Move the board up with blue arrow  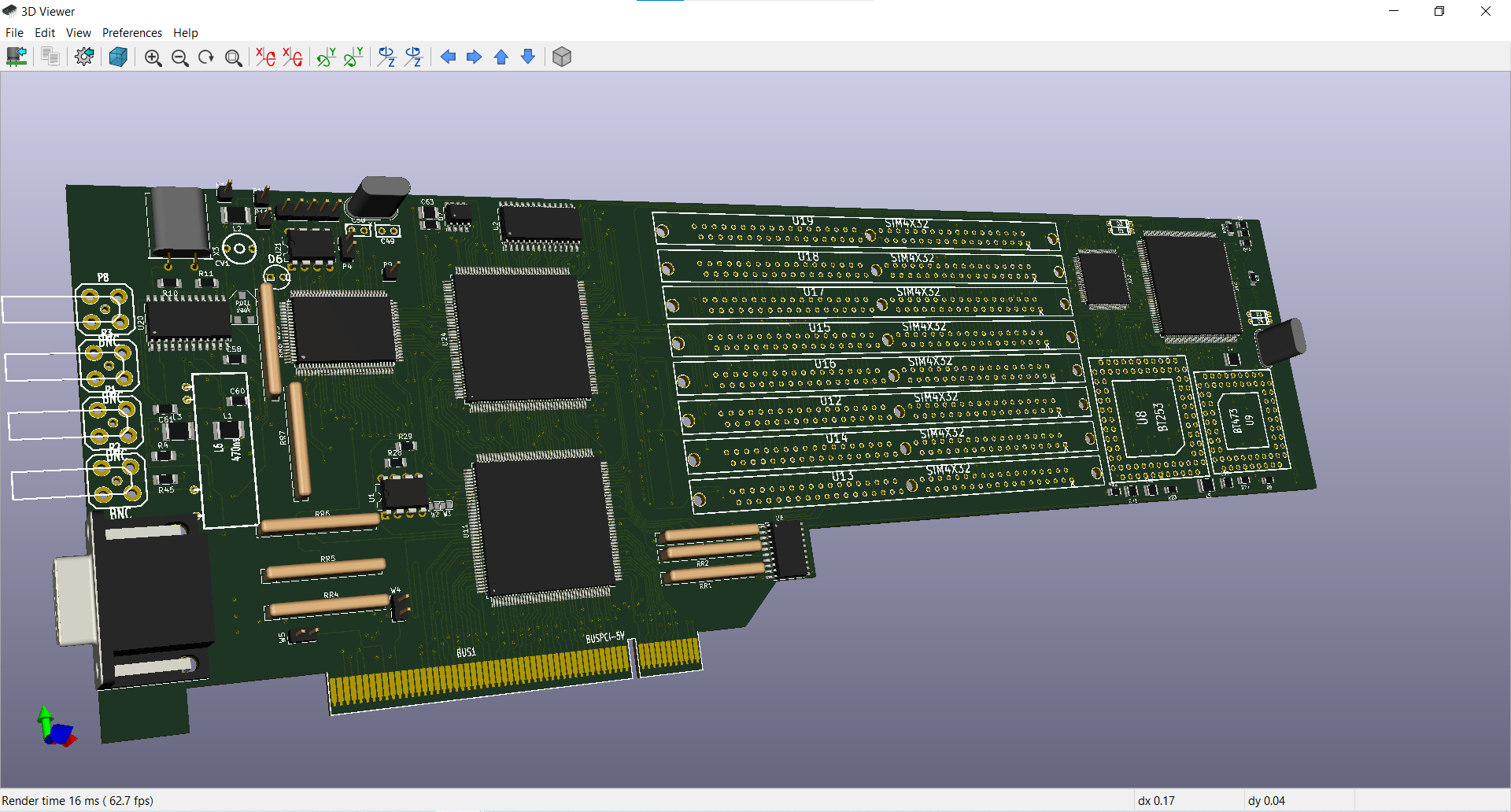click(x=501, y=57)
